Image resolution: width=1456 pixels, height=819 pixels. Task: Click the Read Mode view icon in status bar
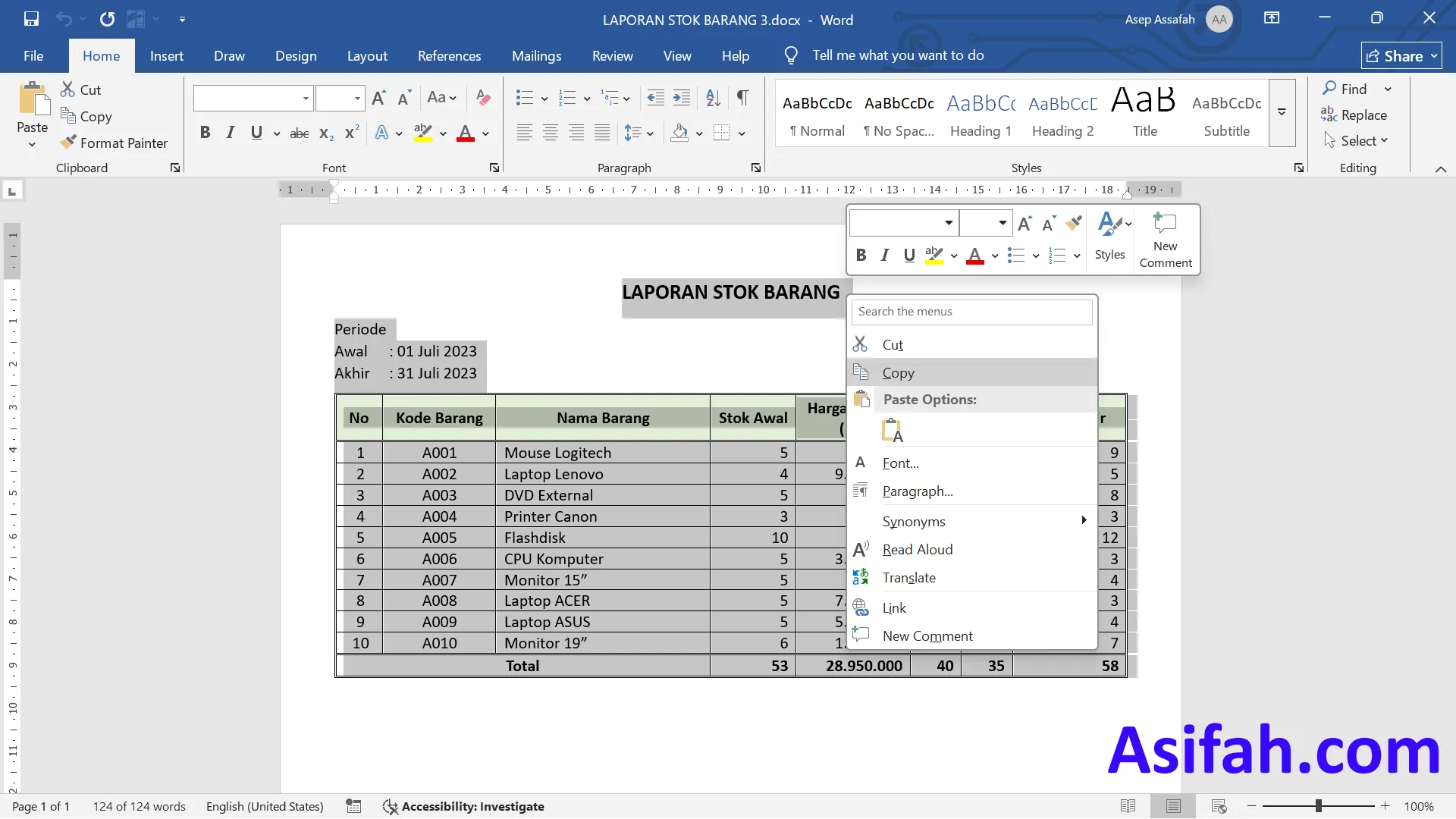point(1128,806)
